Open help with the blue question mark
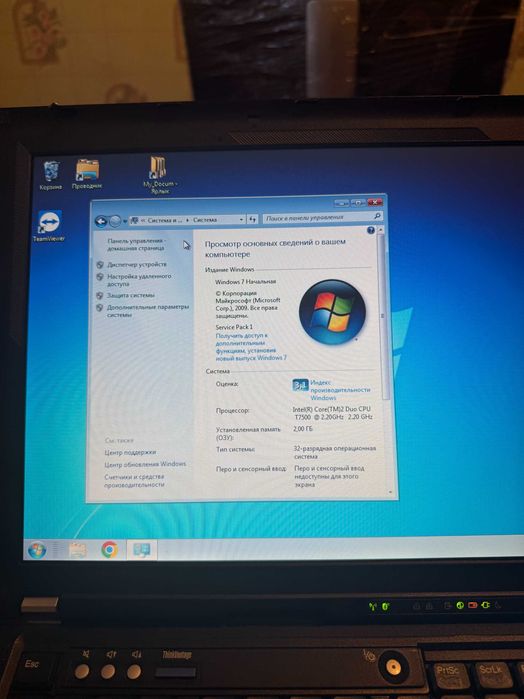524x699 pixels. click(x=371, y=230)
